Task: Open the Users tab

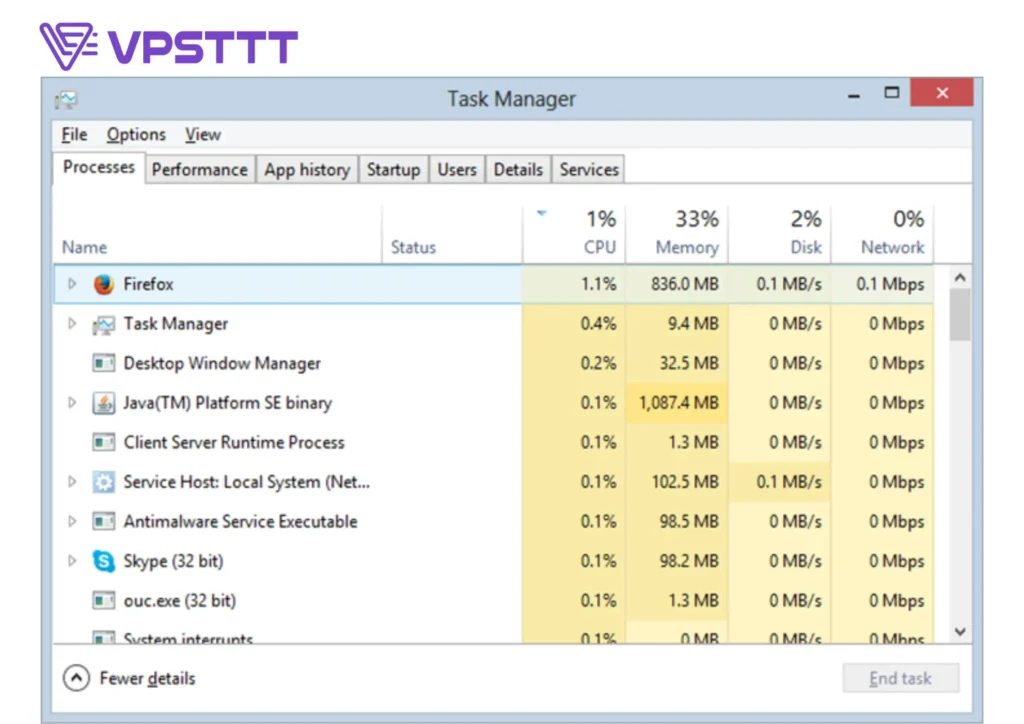Action: 456,170
